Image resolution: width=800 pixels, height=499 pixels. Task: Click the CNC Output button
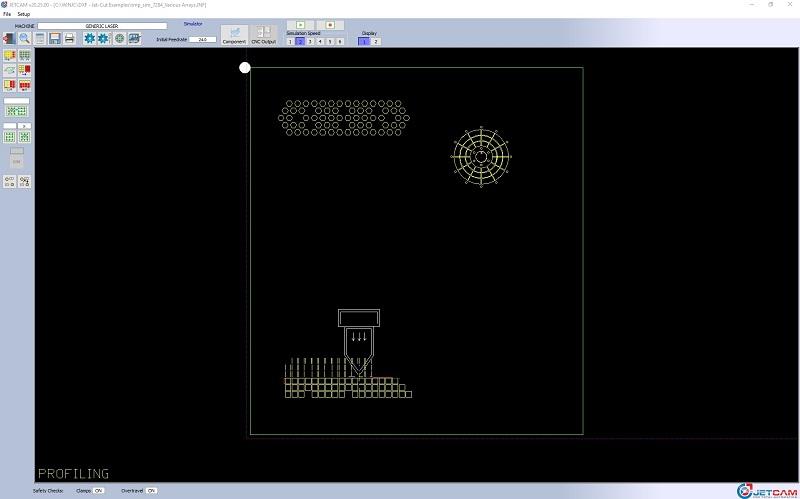[263, 35]
